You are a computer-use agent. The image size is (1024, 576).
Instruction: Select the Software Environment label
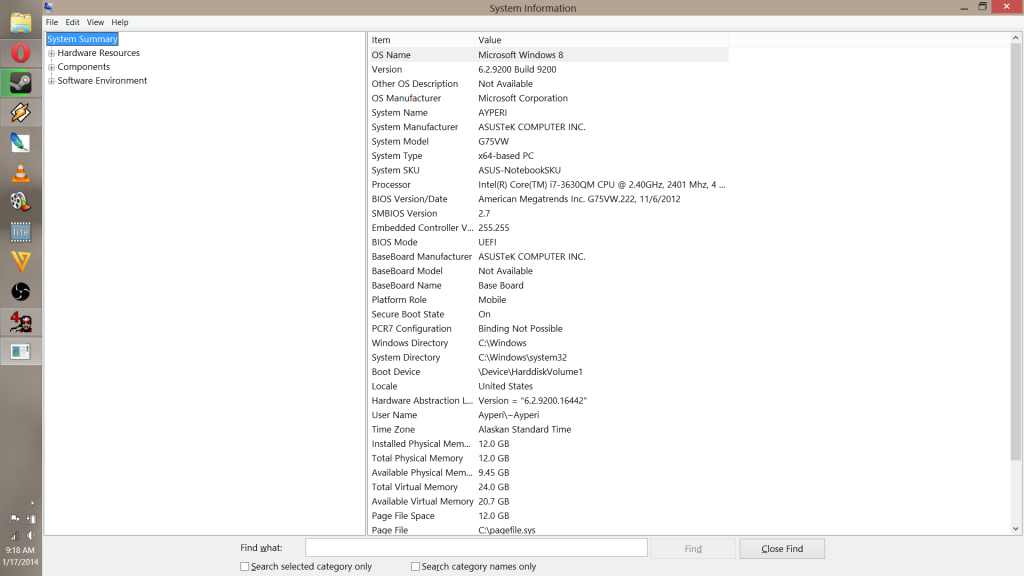(102, 80)
